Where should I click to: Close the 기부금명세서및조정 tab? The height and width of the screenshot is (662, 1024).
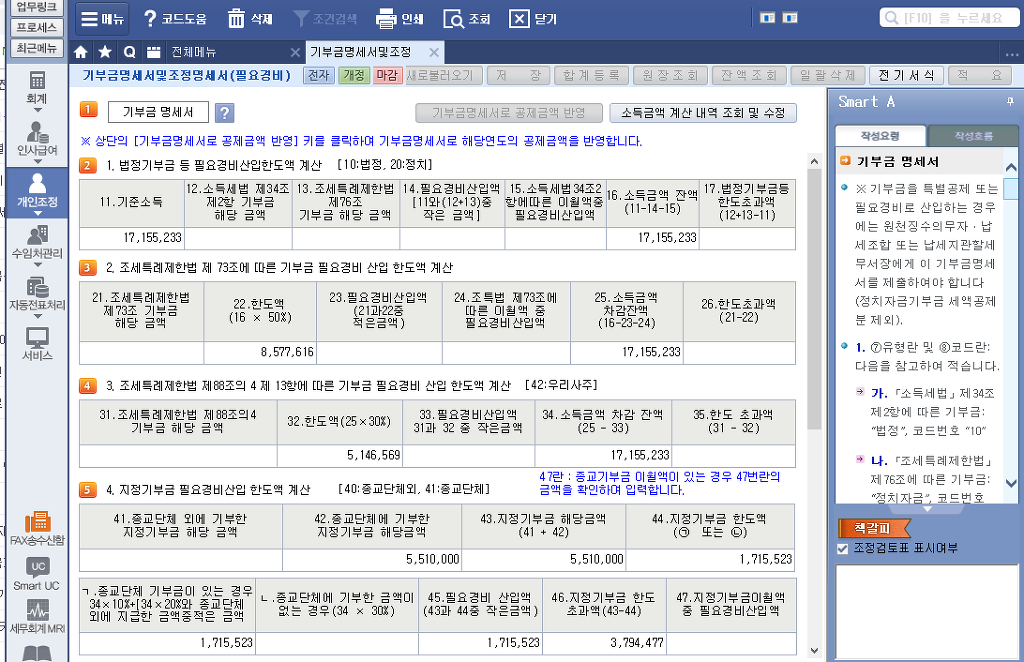point(434,52)
